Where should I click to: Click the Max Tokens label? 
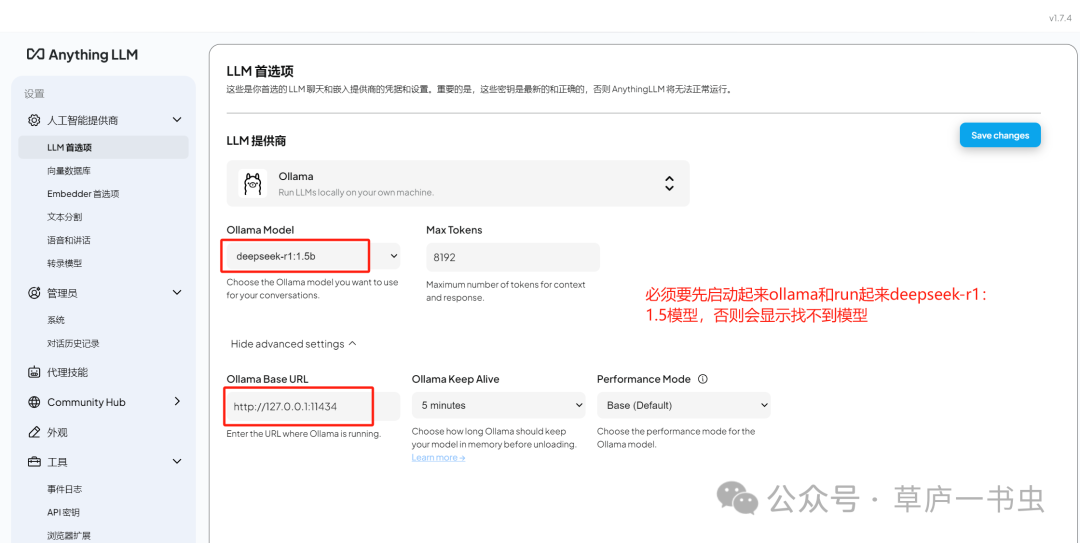point(454,230)
